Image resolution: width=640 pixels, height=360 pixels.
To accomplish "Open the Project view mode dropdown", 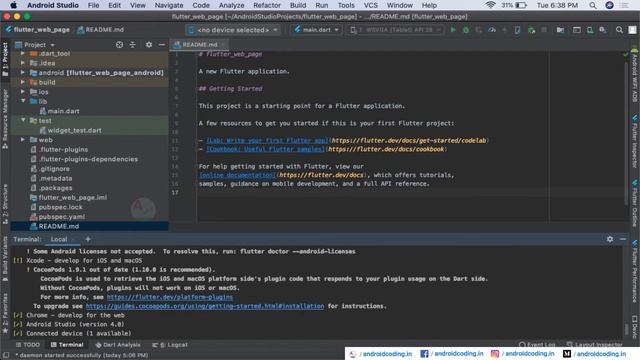I will [35, 44].
